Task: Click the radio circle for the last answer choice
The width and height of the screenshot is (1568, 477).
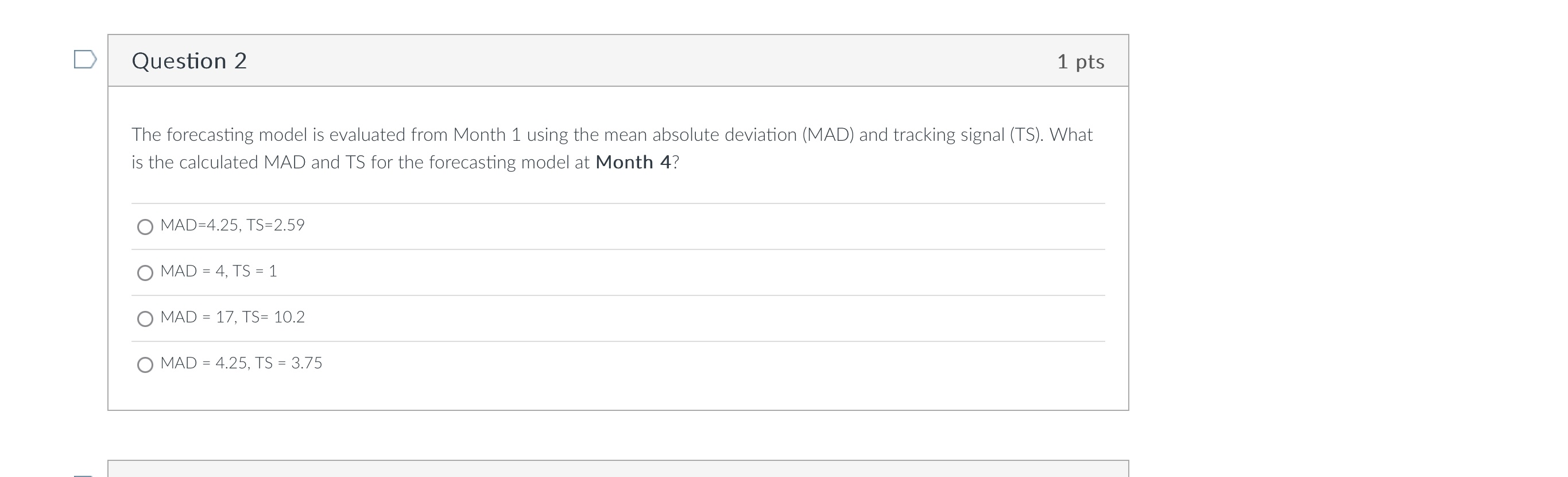Action: [x=145, y=364]
